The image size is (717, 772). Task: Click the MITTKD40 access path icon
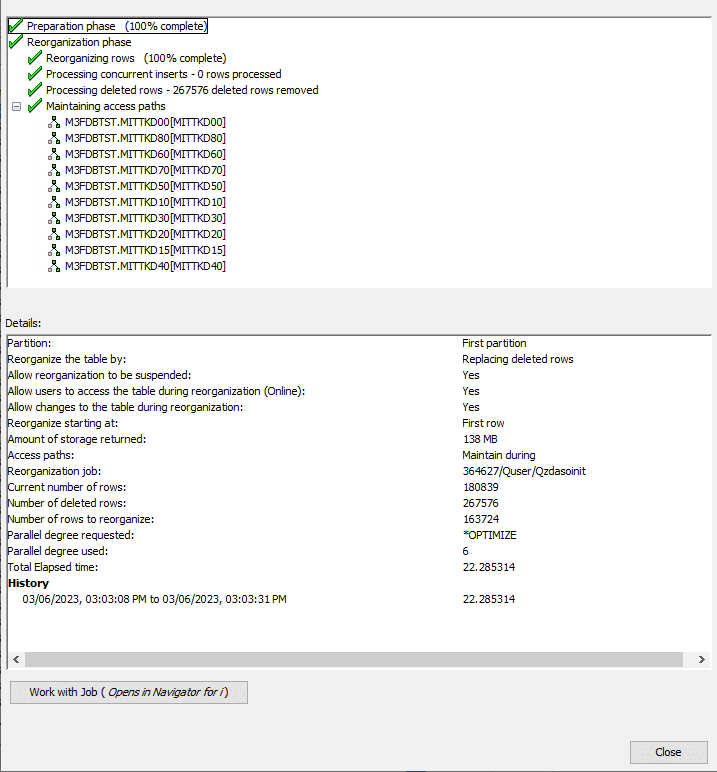pyautogui.click(x=54, y=266)
